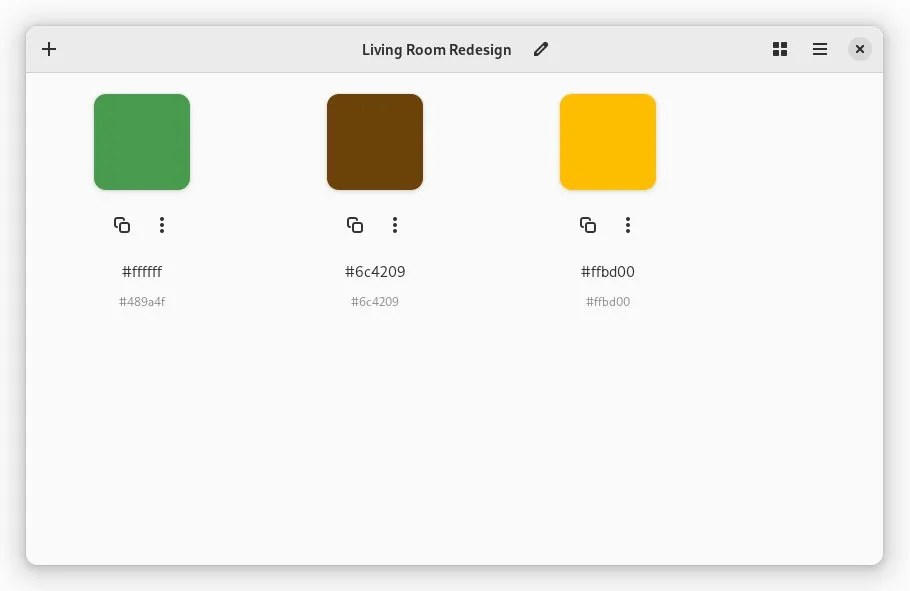Image resolution: width=910 pixels, height=591 pixels.
Task: Copy the green color using its copy icon
Action: click(121, 225)
